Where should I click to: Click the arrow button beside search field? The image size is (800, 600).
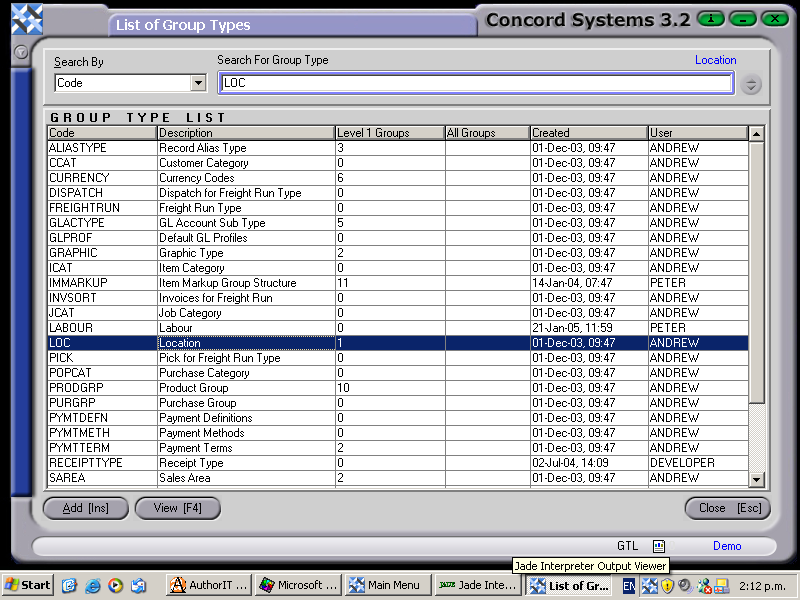click(x=750, y=84)
